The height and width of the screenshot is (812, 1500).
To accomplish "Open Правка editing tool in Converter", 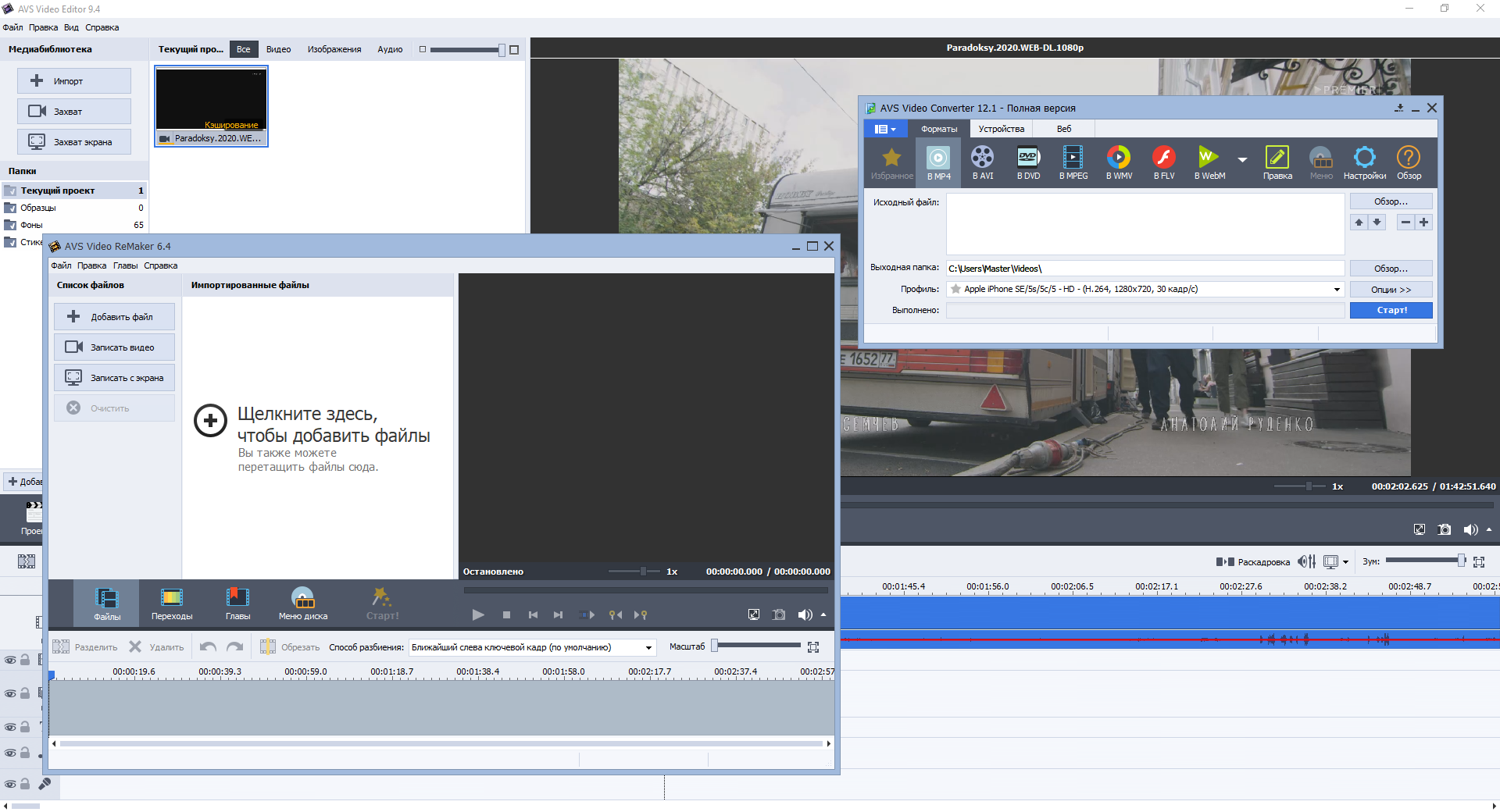I will click(x=1277, y=162).
